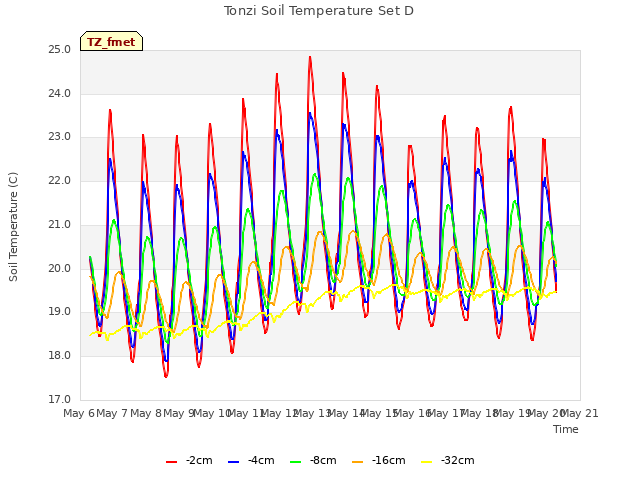Screen dimensions: 640x480
Task: Click the Time axis label
Action: pyautogui.click(x=566, y=429)
